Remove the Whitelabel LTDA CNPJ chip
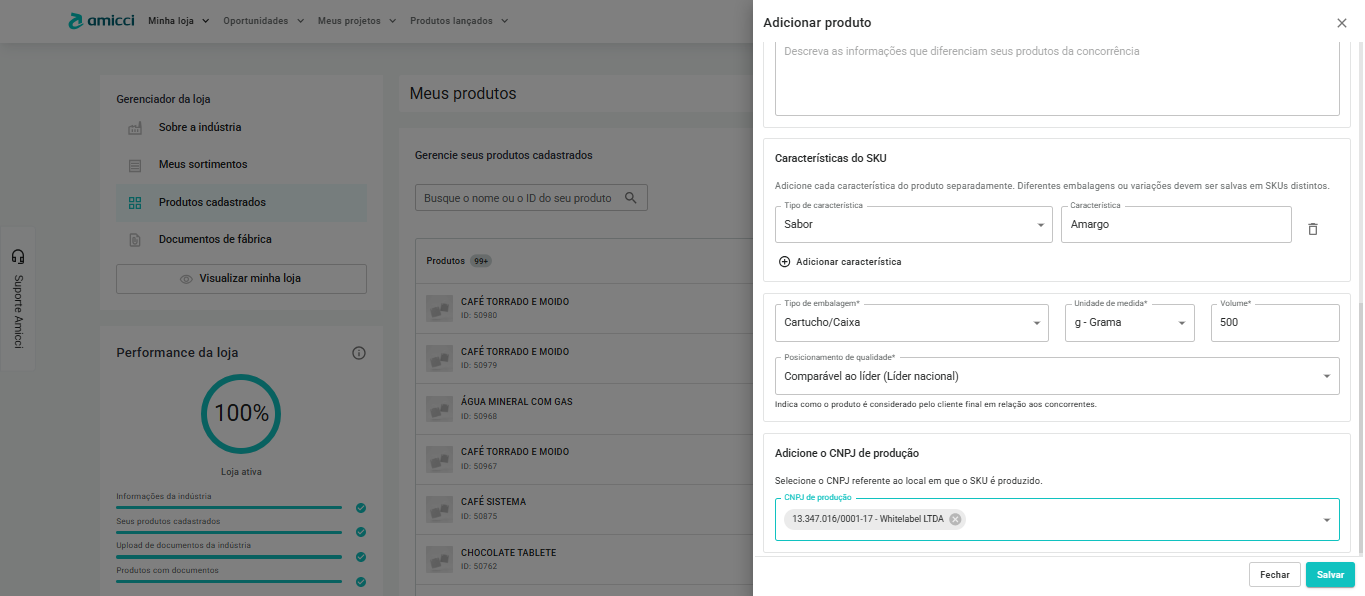The image size is (1365, 596). point(955,519)
